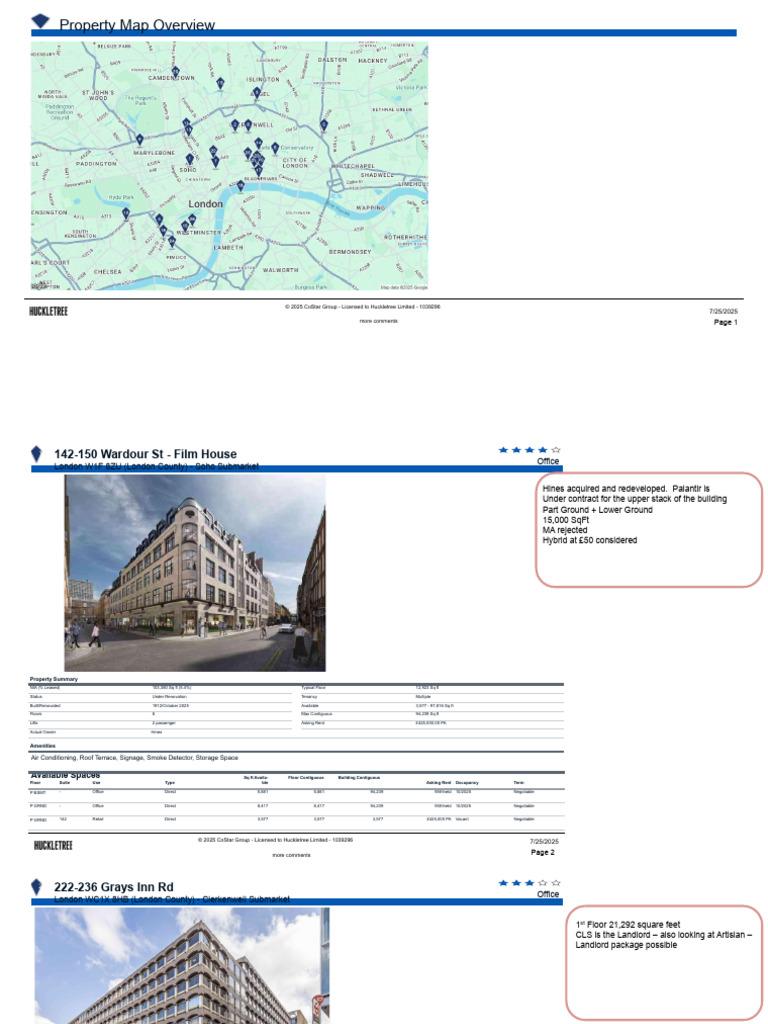
Task: Click the Property Map Overview heading
Action: pos(137,25)
